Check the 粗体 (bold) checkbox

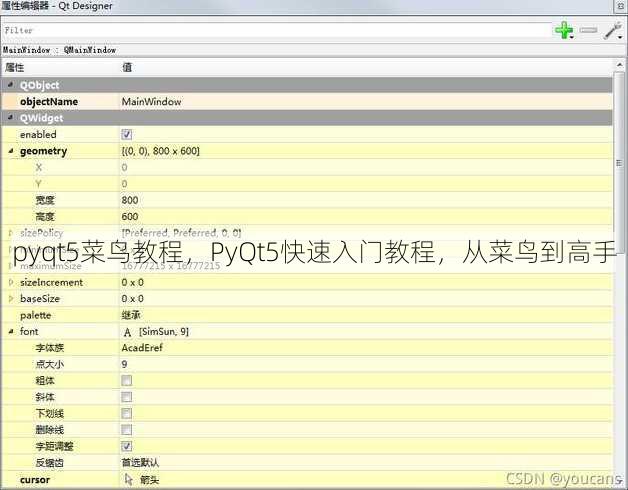pos(127,380)
